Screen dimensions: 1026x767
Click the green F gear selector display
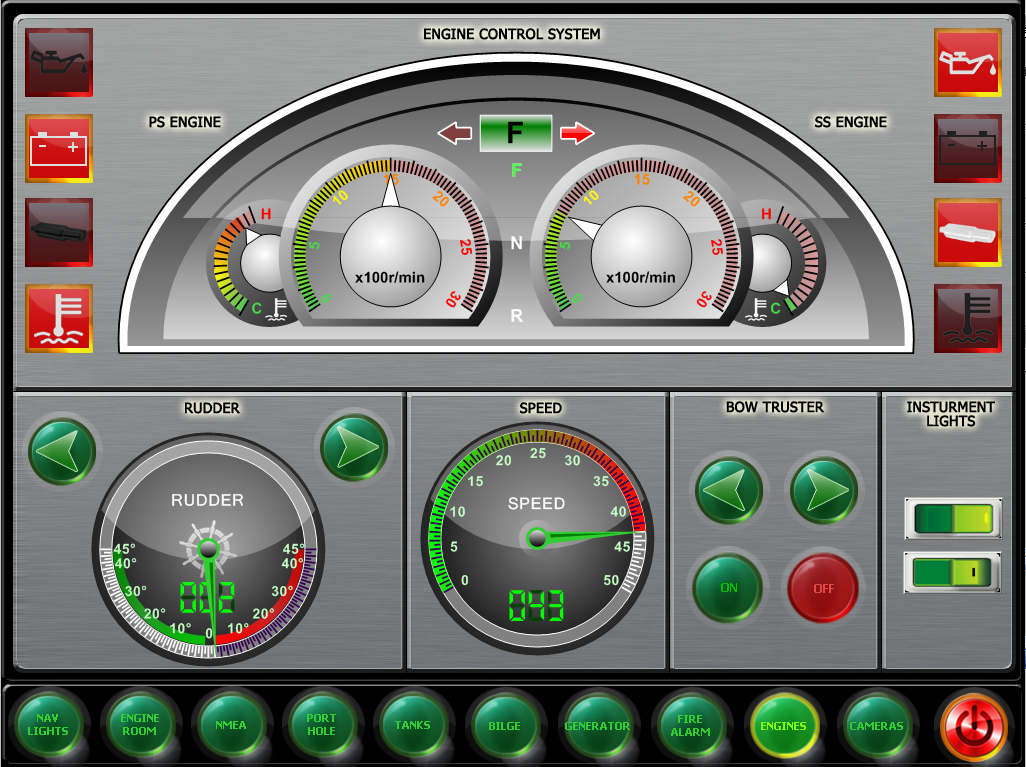click(x=516, y=132)
